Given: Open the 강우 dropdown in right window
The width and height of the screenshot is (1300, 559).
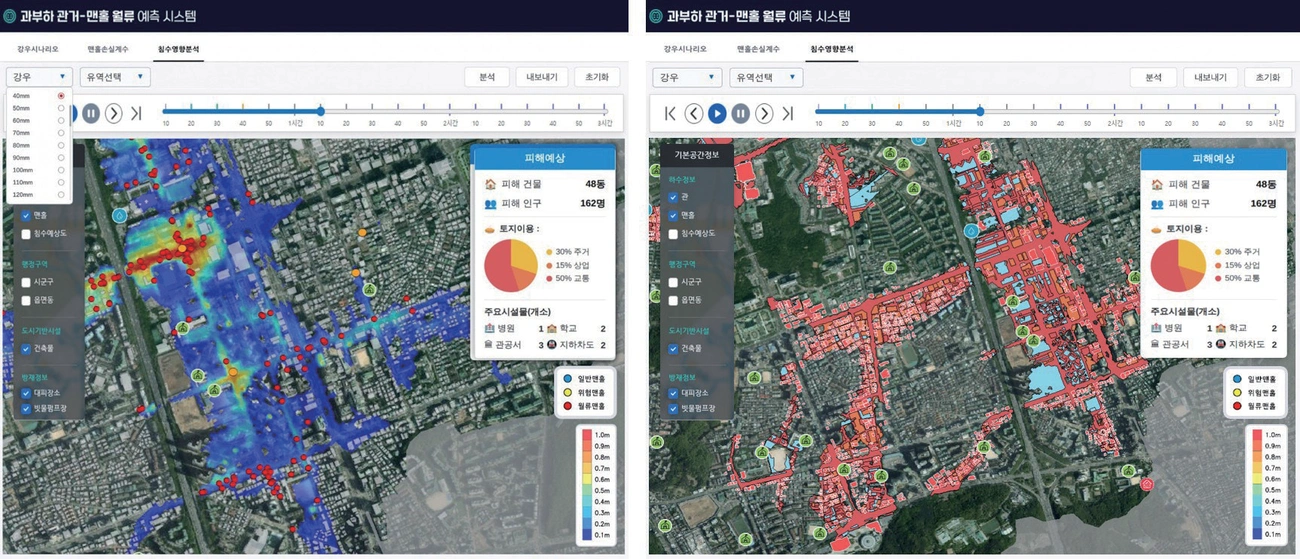Looking at the screenshot, I should coord(687,77).
